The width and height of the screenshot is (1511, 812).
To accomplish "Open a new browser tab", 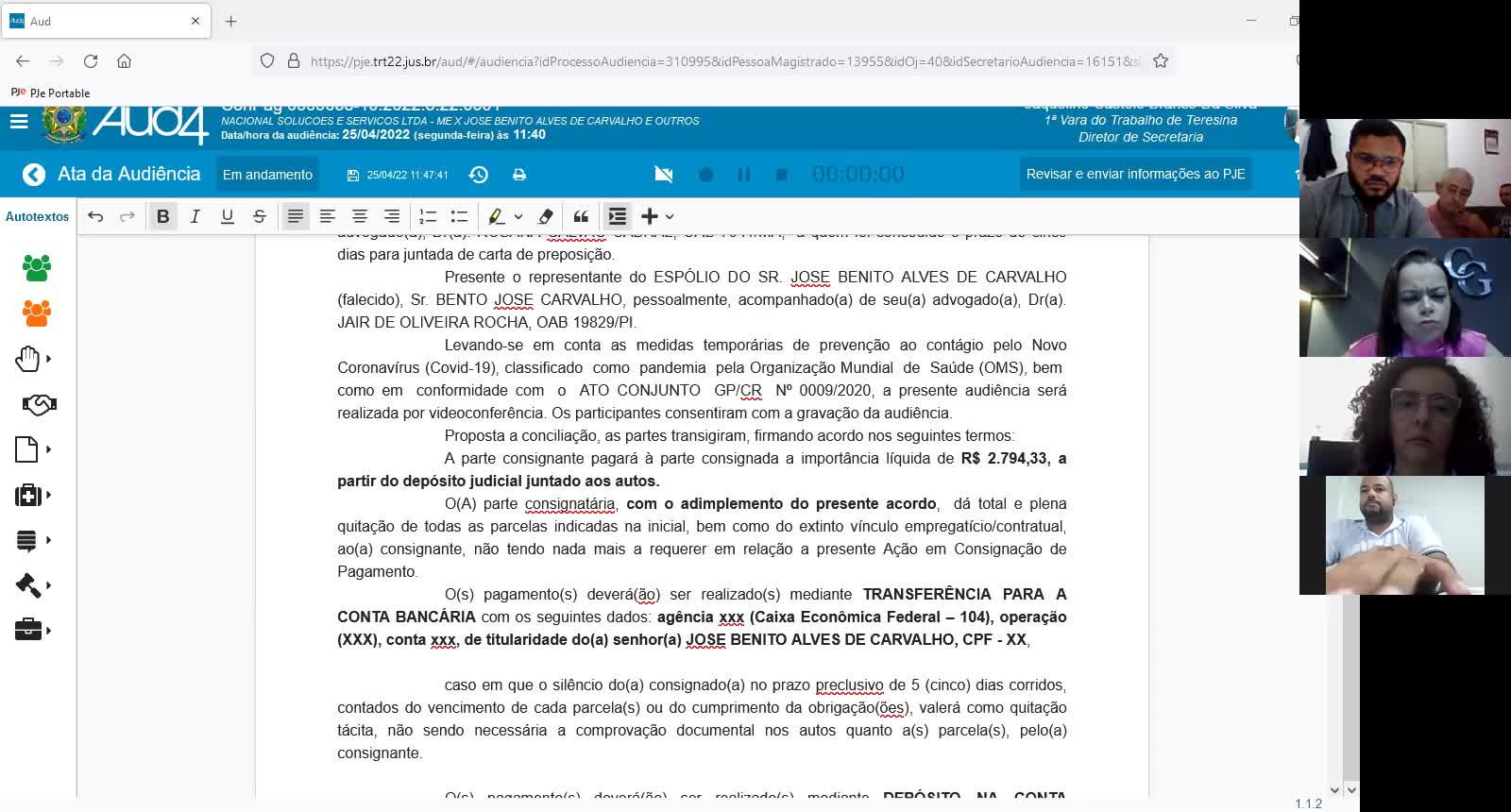I will tap(230, 21).
